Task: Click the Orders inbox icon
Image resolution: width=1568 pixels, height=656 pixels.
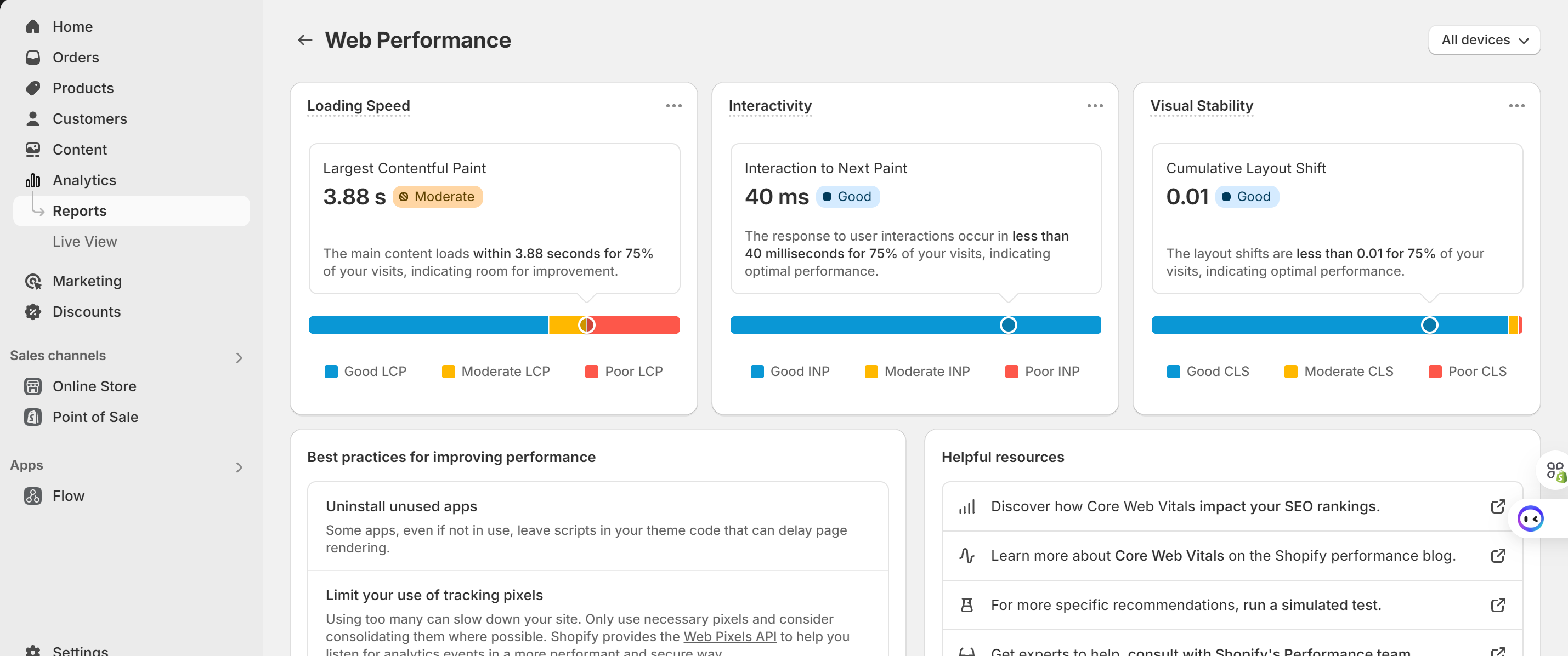Action: [x=33, y=57]
